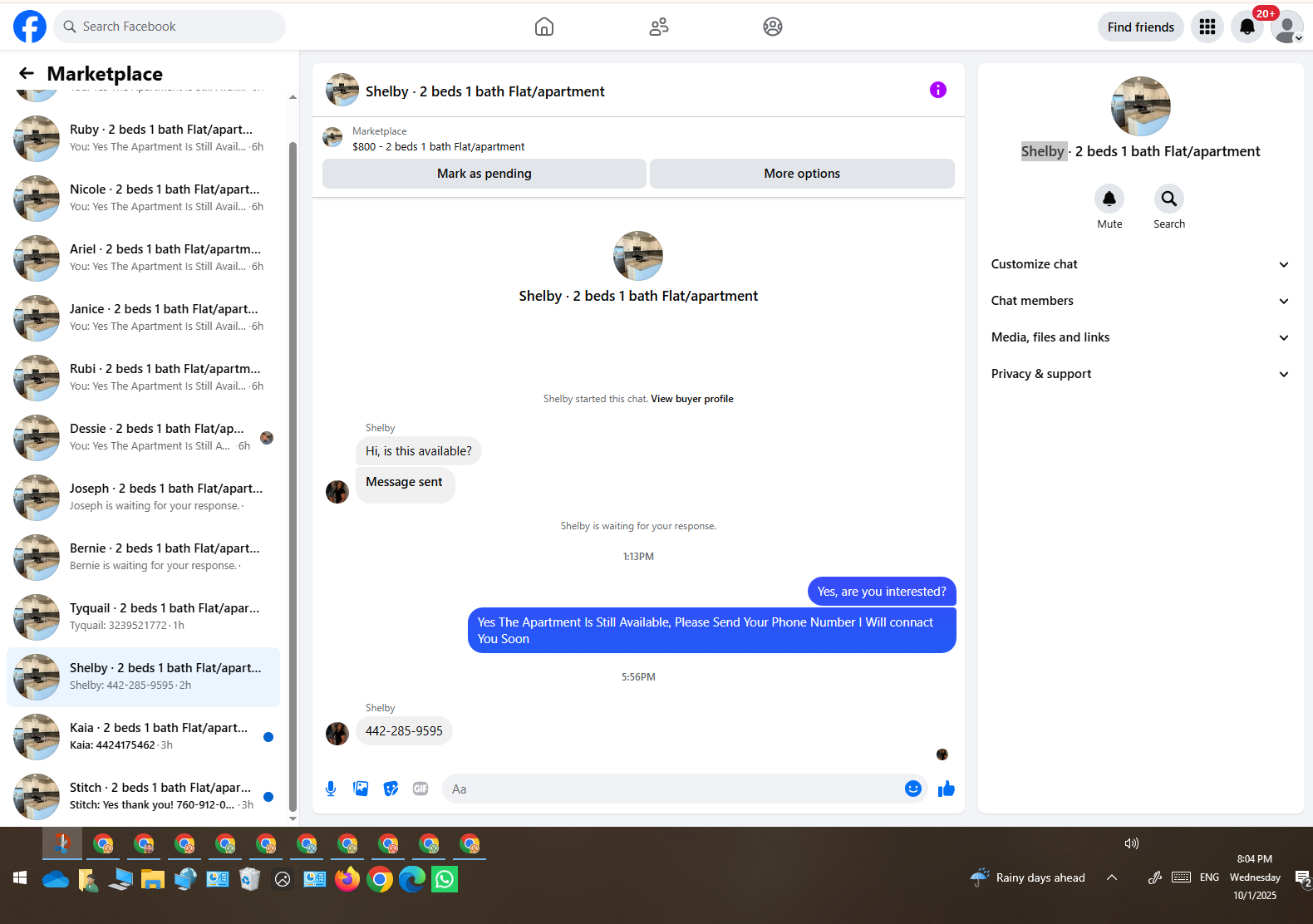Choose a GIF for the message

(420, 789)
